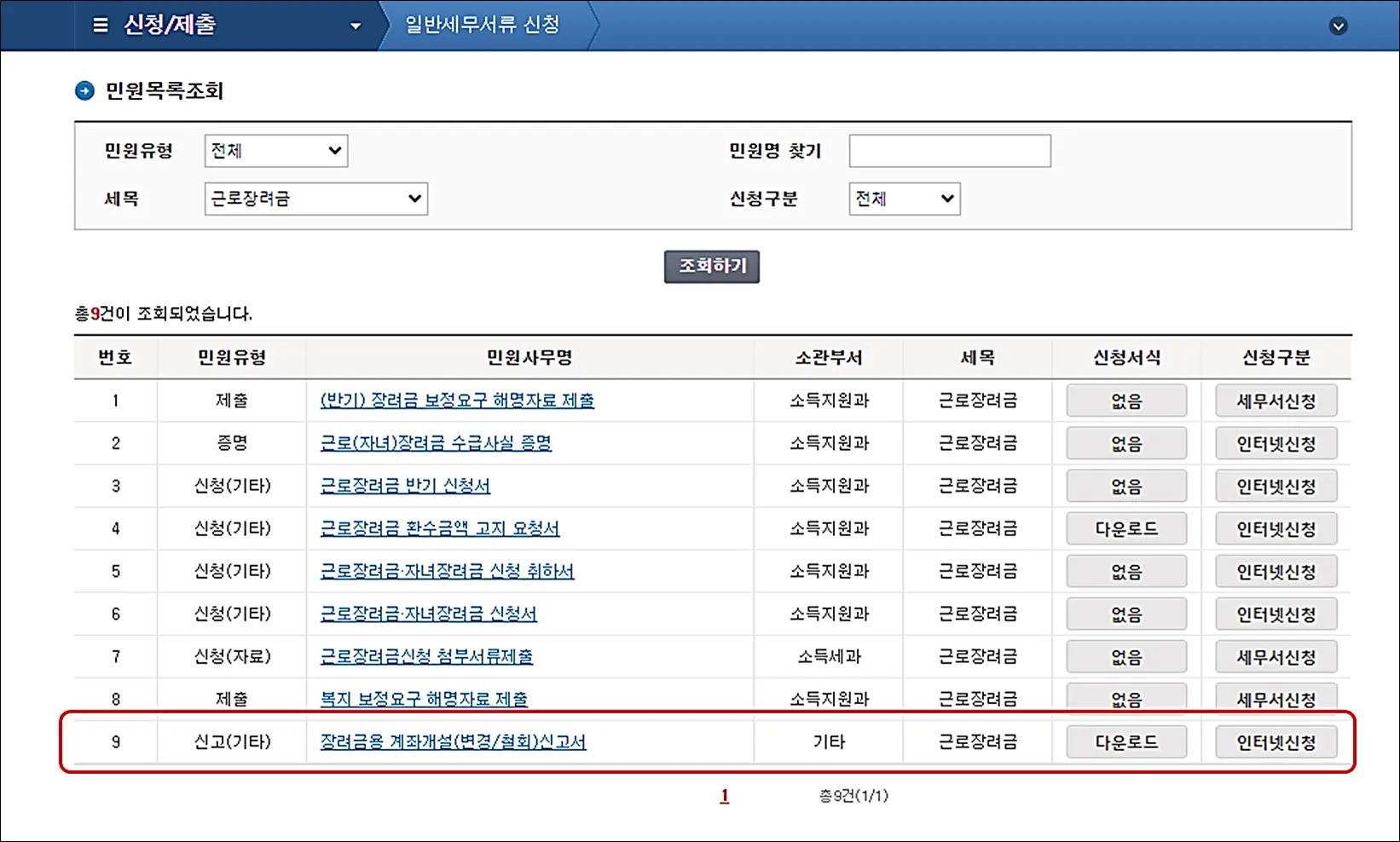
Task: Click 세무서신청 for 첨부서류제출 row
Action: 1276,656
